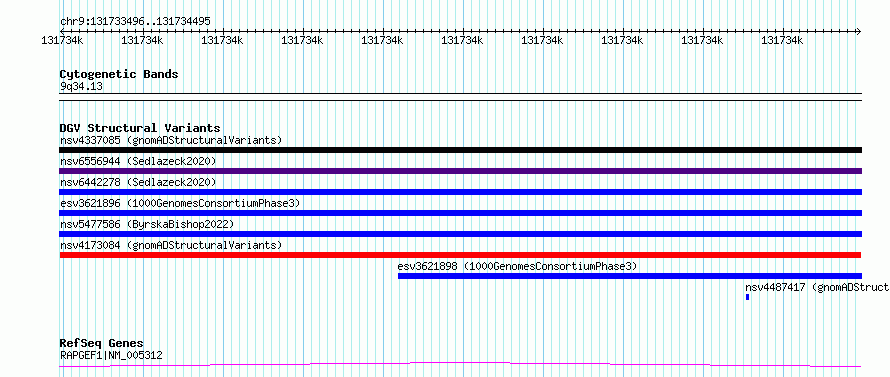Screen dimensions: 890x377
Task: Open nsv4173084 (gnomADStructuralVariants) label
Action: [x=171, y=245]
